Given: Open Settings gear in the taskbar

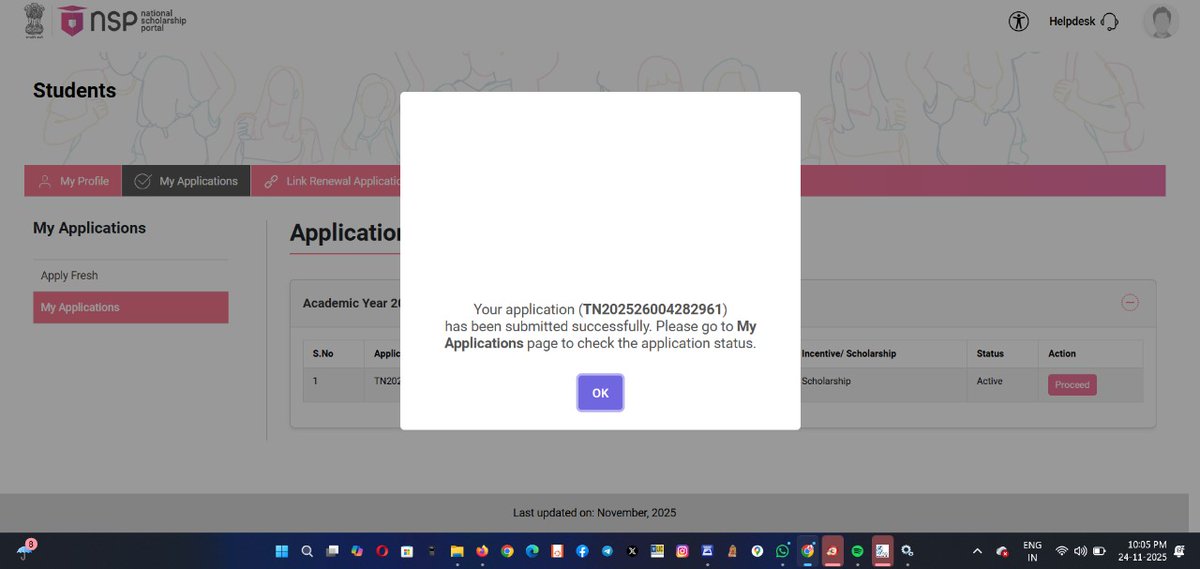Looking at the screenshot, I should [907, 551].
